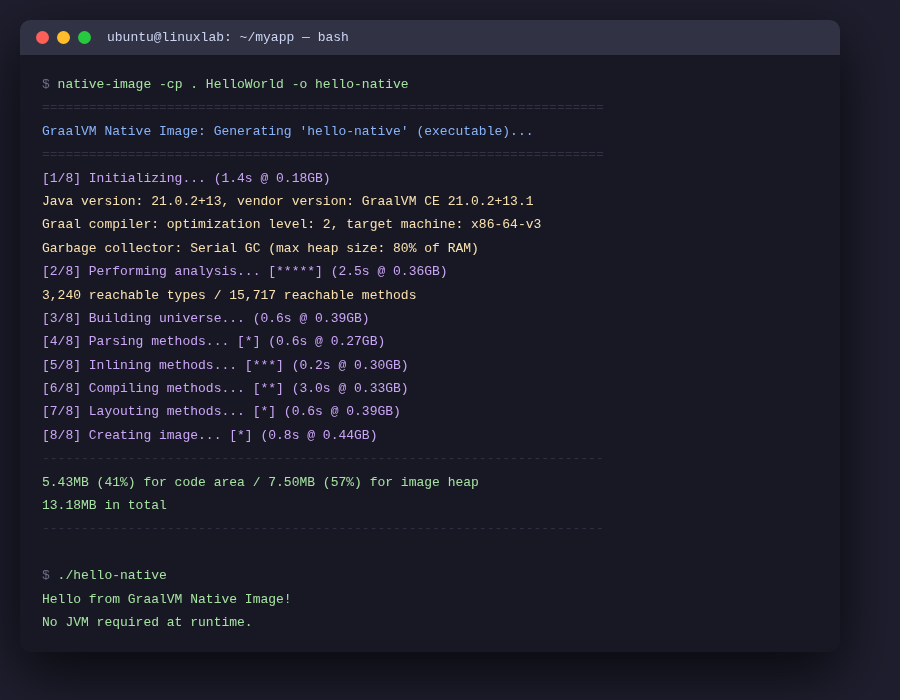900x700 pixels.
Task: Click the '3,240 reachable types' line
Action: [229, 295]
